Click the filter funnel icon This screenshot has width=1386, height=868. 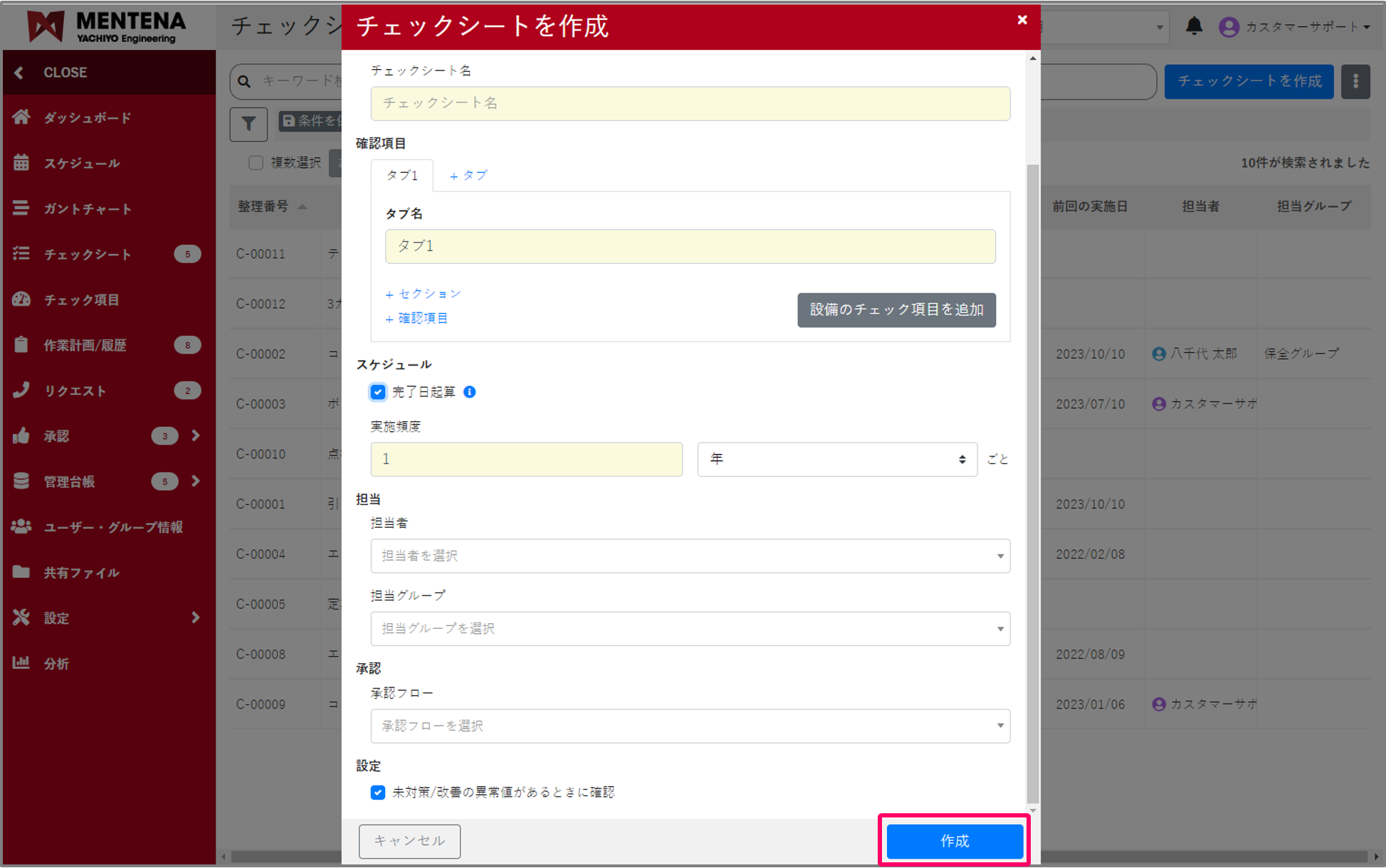248,124
